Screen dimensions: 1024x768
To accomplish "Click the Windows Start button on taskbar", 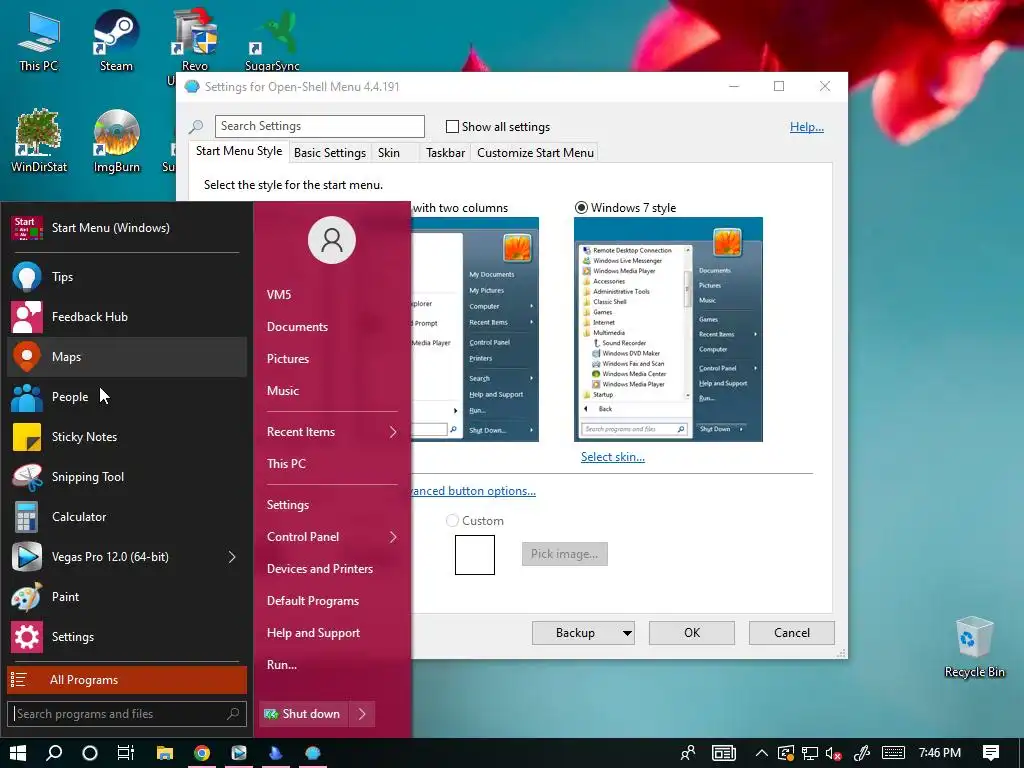I will (18, 753).
